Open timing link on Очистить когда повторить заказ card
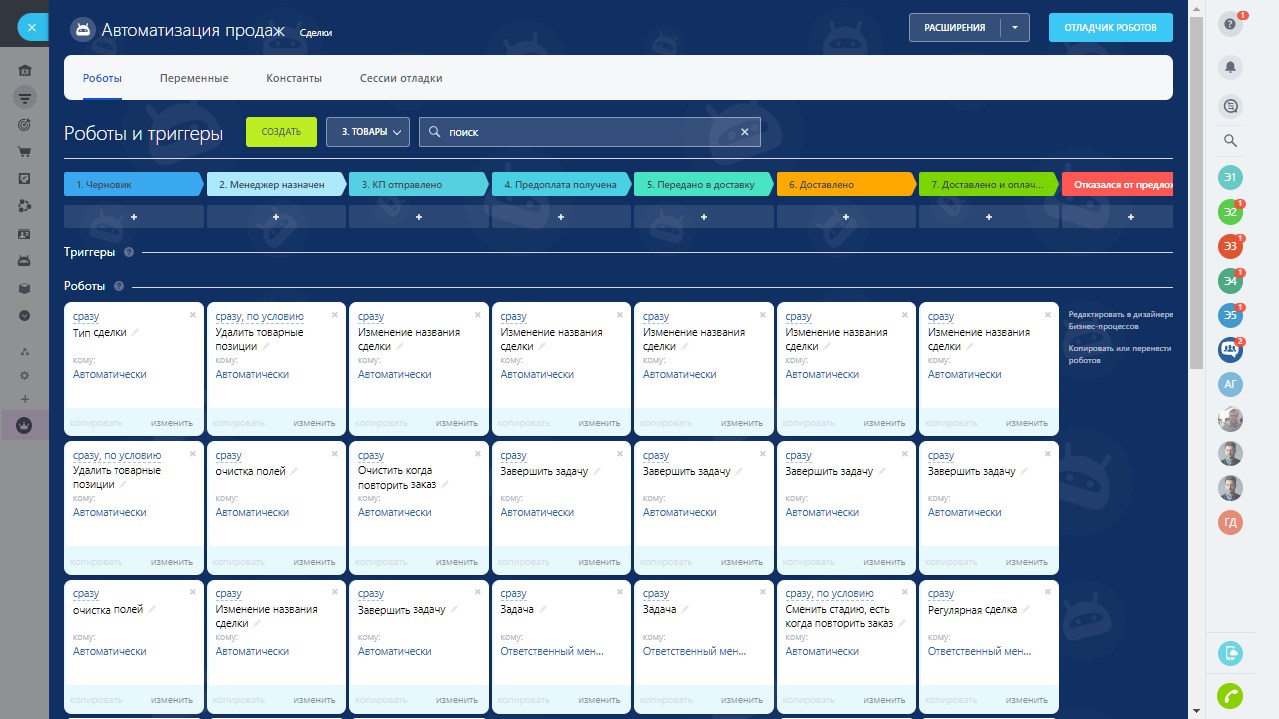 coord(371,455)
